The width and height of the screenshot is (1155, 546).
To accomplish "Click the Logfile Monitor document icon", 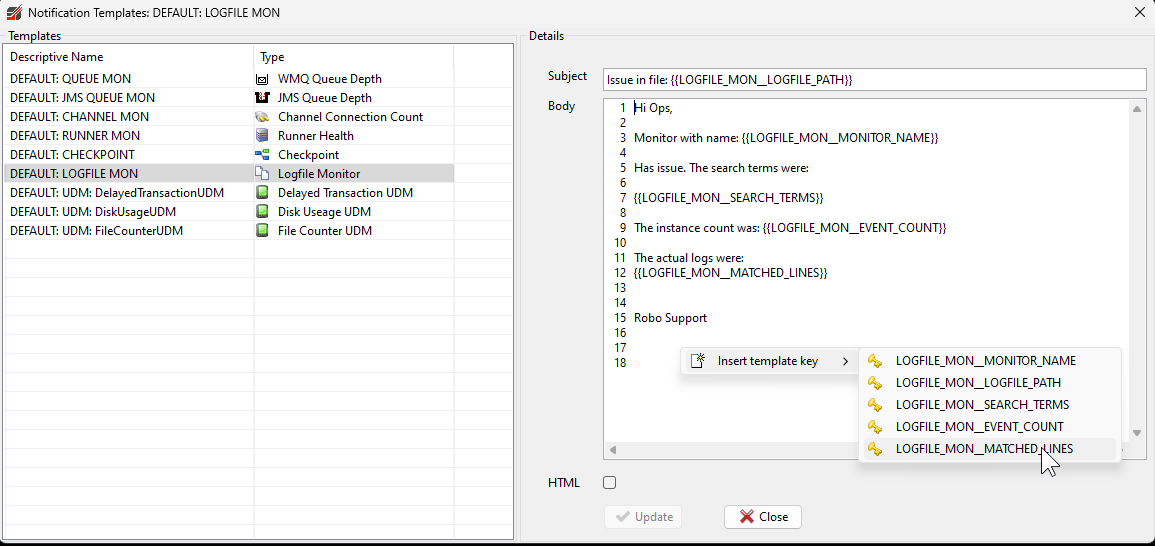I will click(x=262, y=174).
